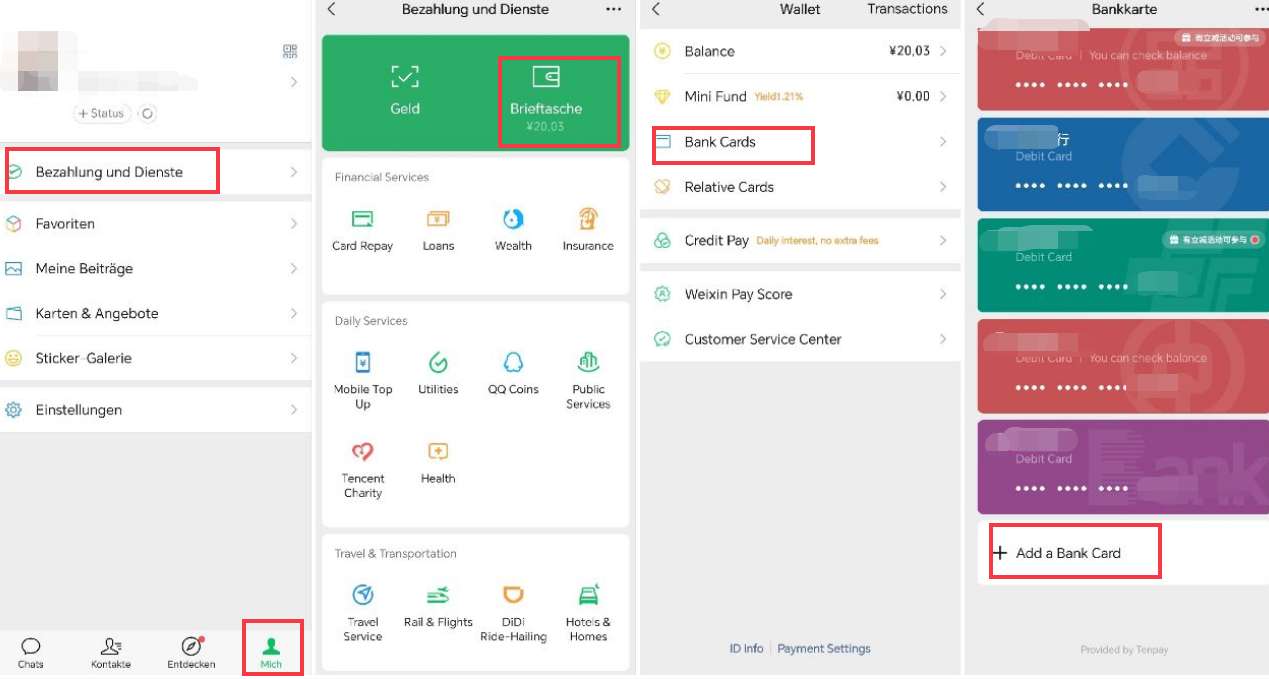Image resolution: width=1269 pixels, height=679 pixels.
Task: Select the purple debit card
Action: [x=1123, y=467]
